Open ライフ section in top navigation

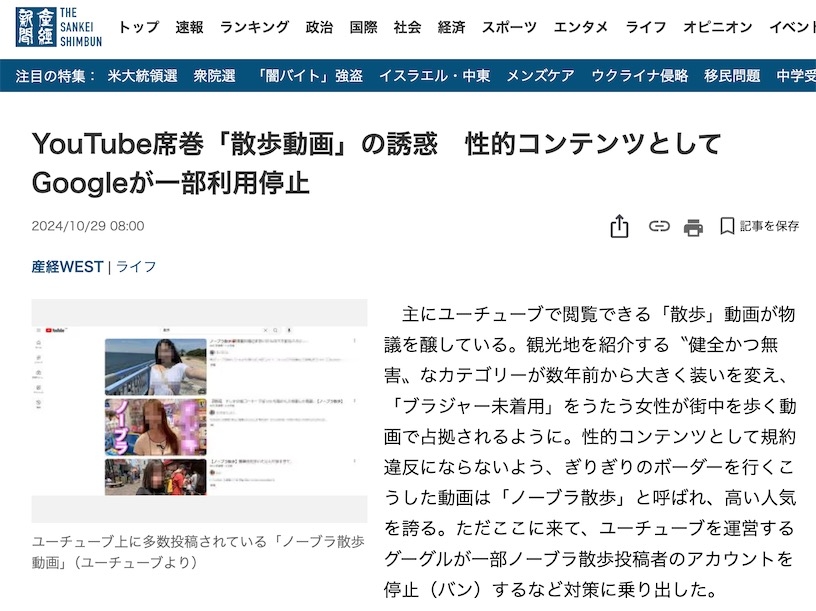[x=645, y=27]
